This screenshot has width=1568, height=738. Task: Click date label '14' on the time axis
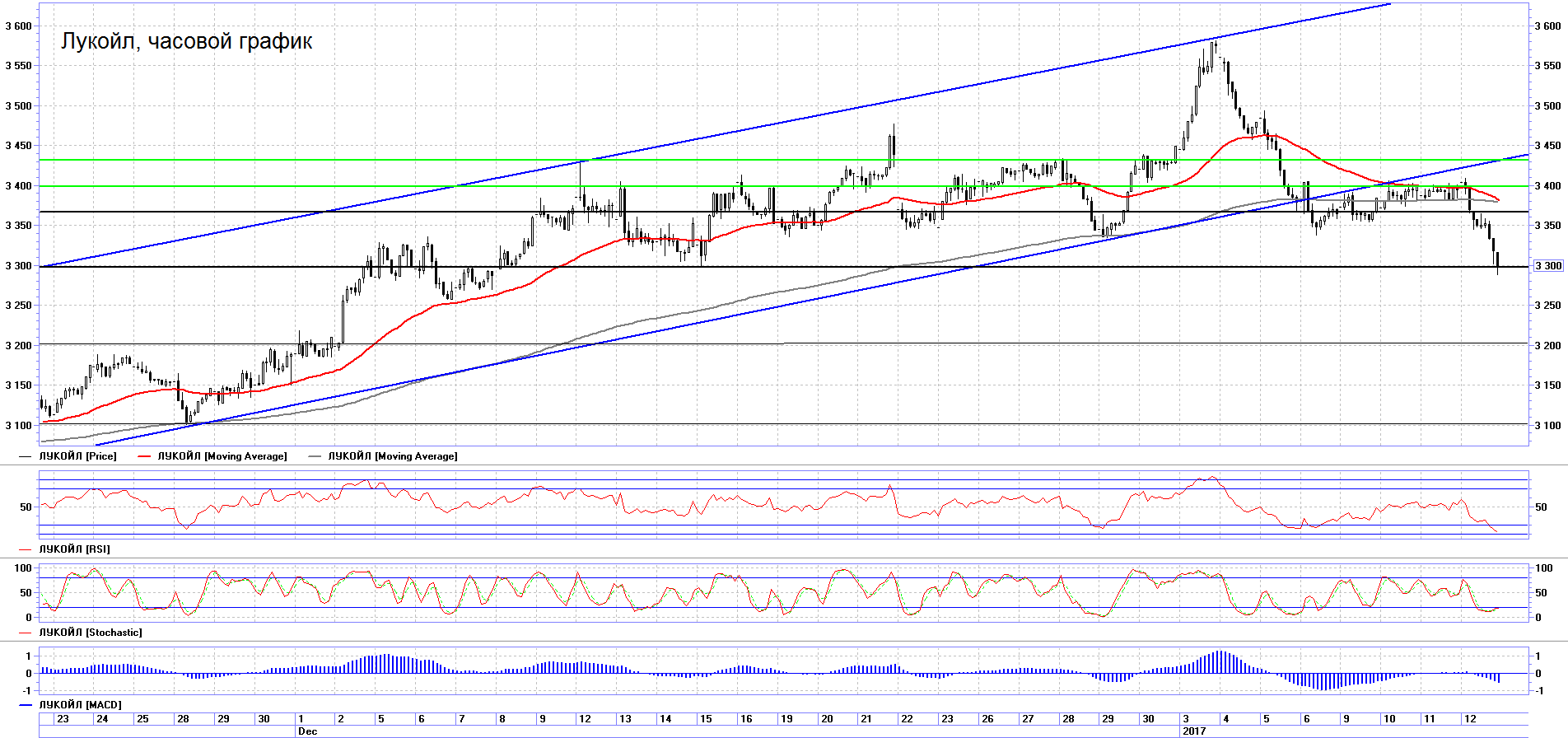(665, 719)
